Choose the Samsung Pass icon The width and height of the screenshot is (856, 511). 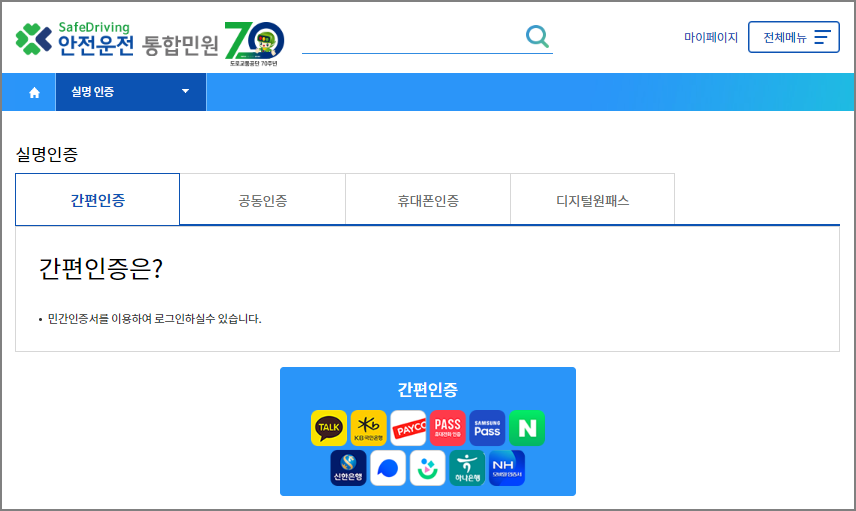click(x=488, y=428)
